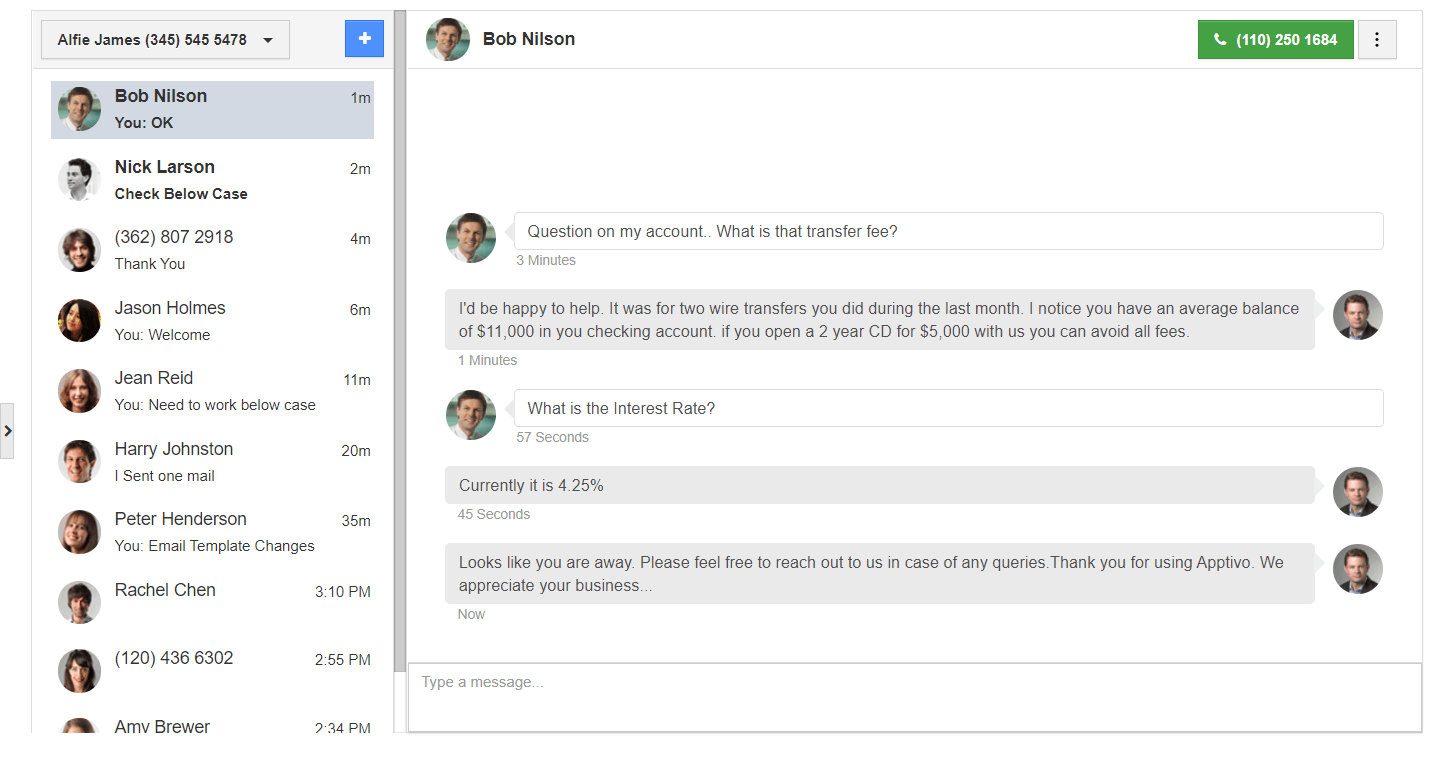The image size is (1437, 773).
Task: Select the Bob Nilson conversation in list
Action: pos(212,110)
